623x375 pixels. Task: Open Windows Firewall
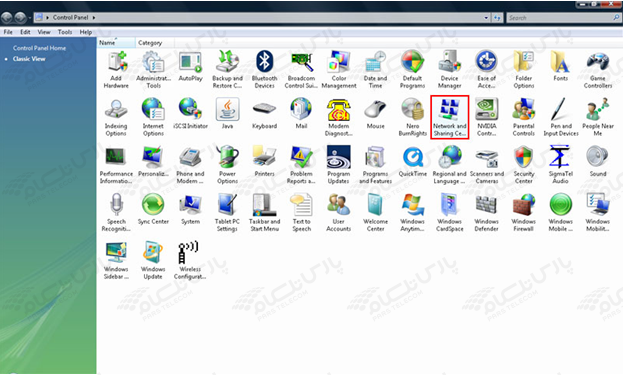click(524, 213)
